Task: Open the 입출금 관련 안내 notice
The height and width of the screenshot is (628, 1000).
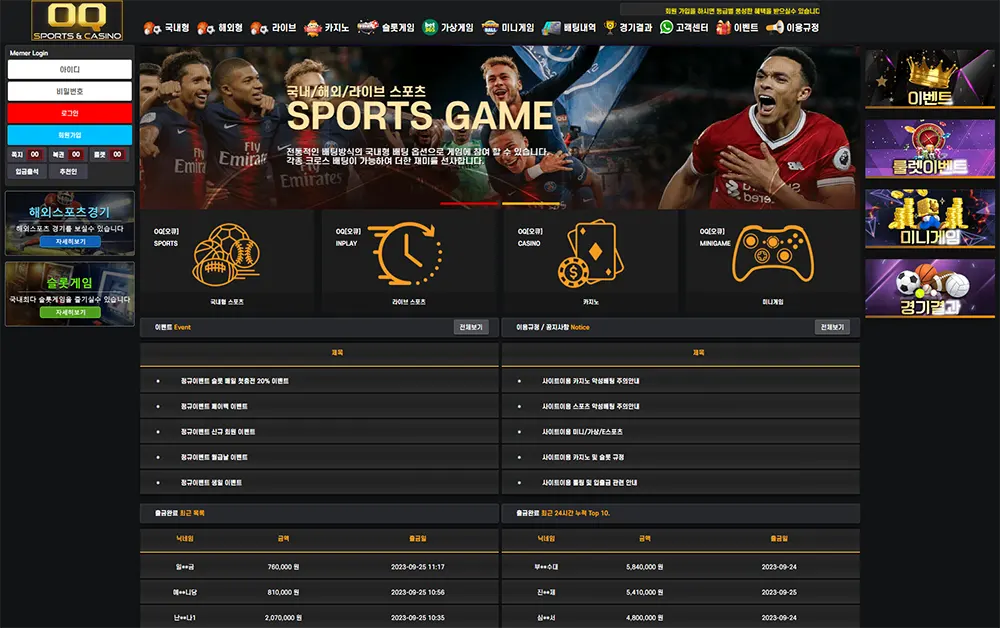Action: [x=589, y=483]
